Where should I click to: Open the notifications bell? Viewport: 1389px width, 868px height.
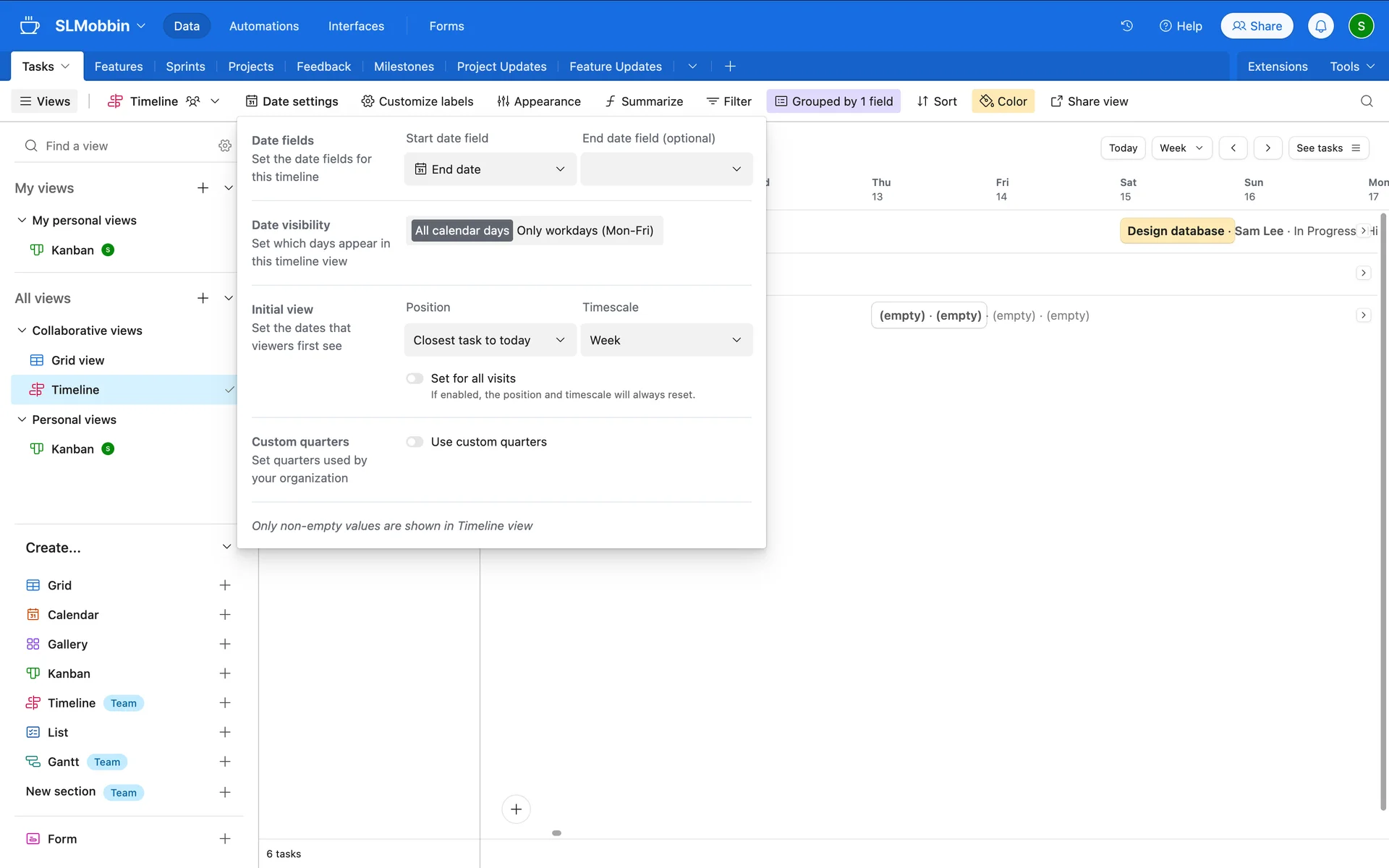pyautogui.click(x=1320, y=26)
